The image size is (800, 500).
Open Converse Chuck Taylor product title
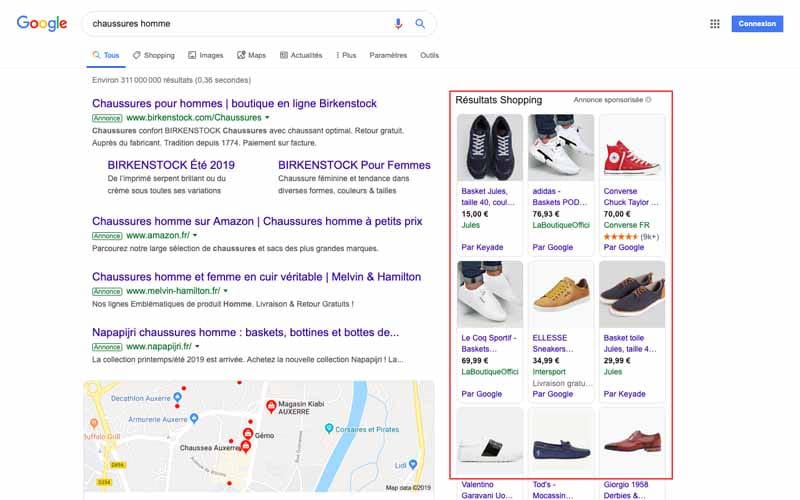(631, 196)
